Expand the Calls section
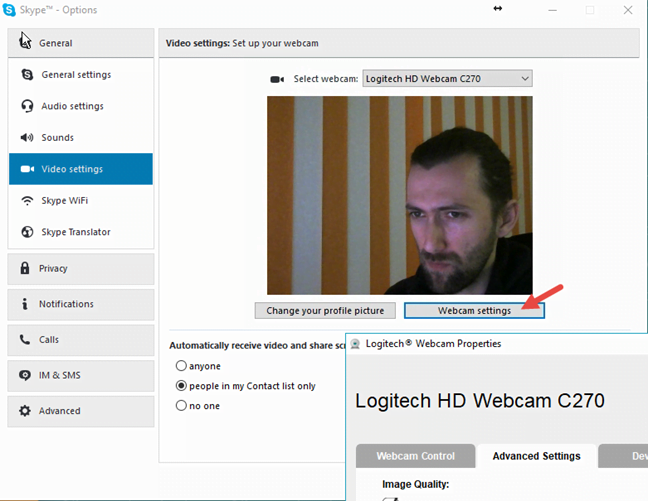The width and height of the screenshot is (648, 501). click(x=81, y=340)
